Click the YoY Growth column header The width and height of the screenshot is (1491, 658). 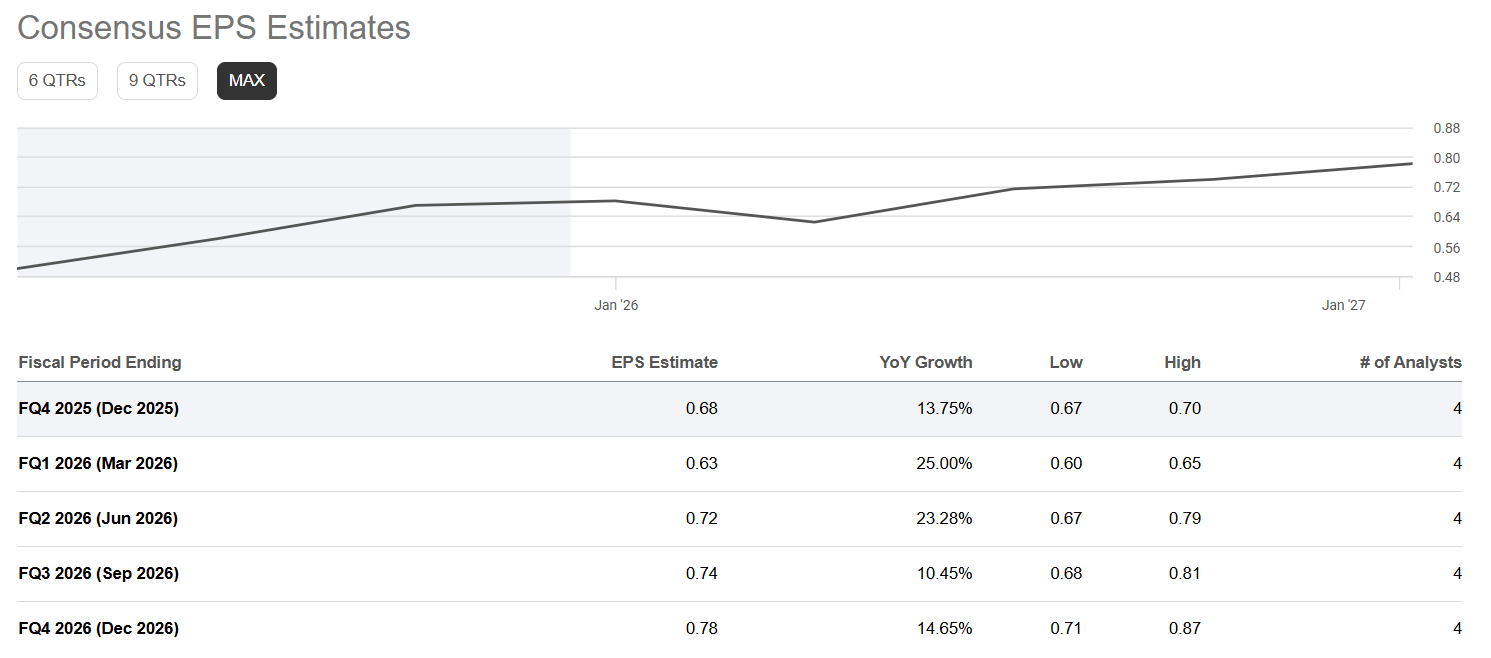click(x=925, y=362)
